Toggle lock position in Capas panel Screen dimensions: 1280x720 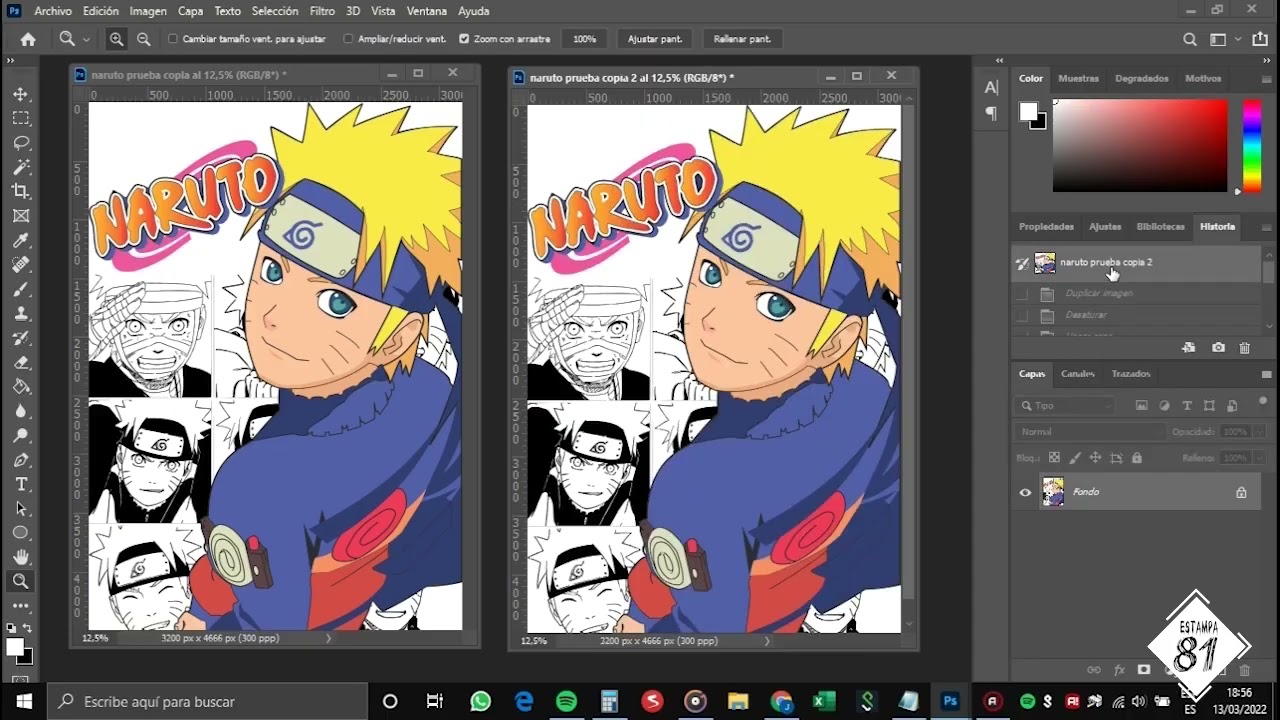(x=1095, y=458)
